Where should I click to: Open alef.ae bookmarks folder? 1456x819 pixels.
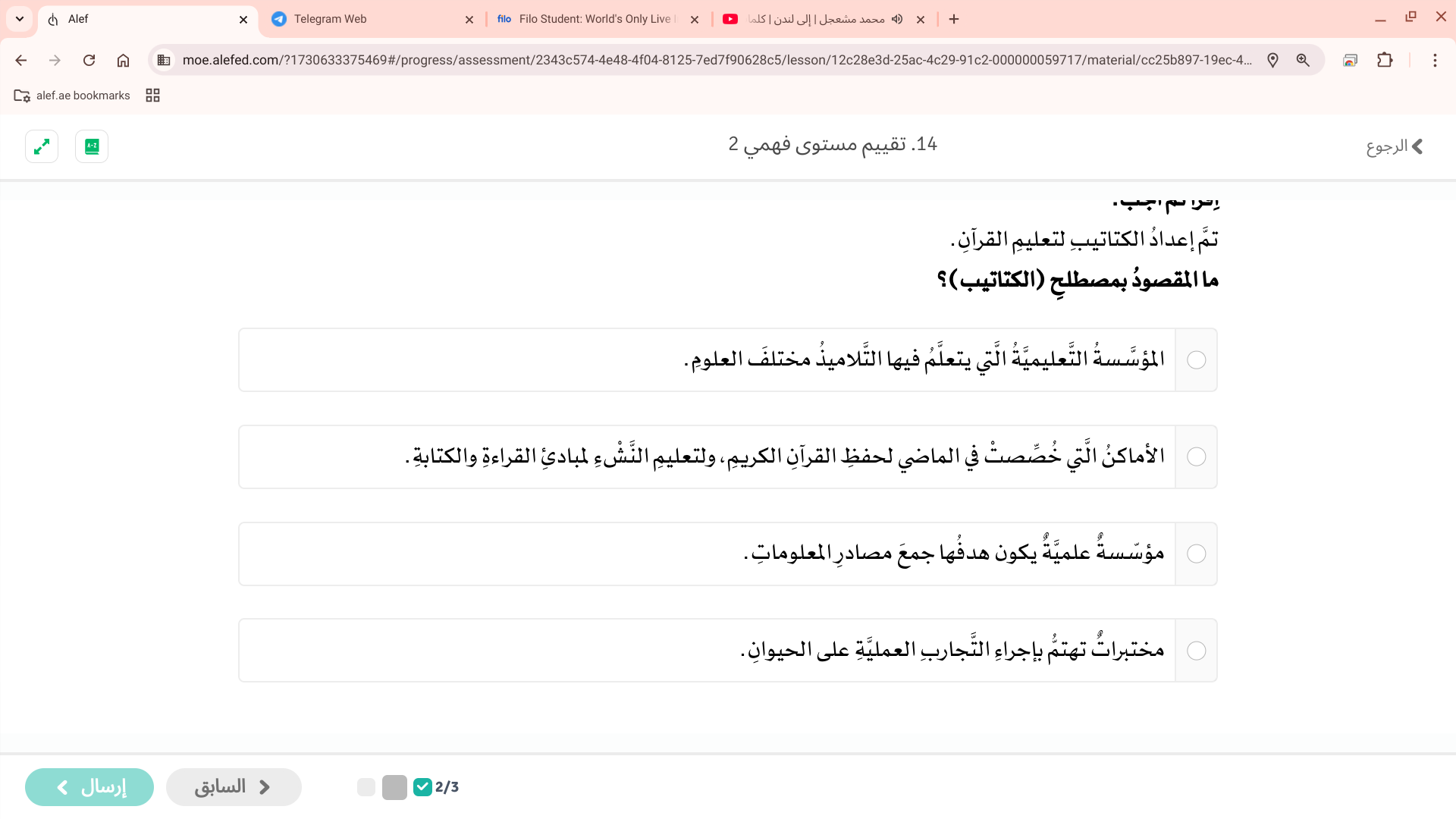(x=72, y=96)
